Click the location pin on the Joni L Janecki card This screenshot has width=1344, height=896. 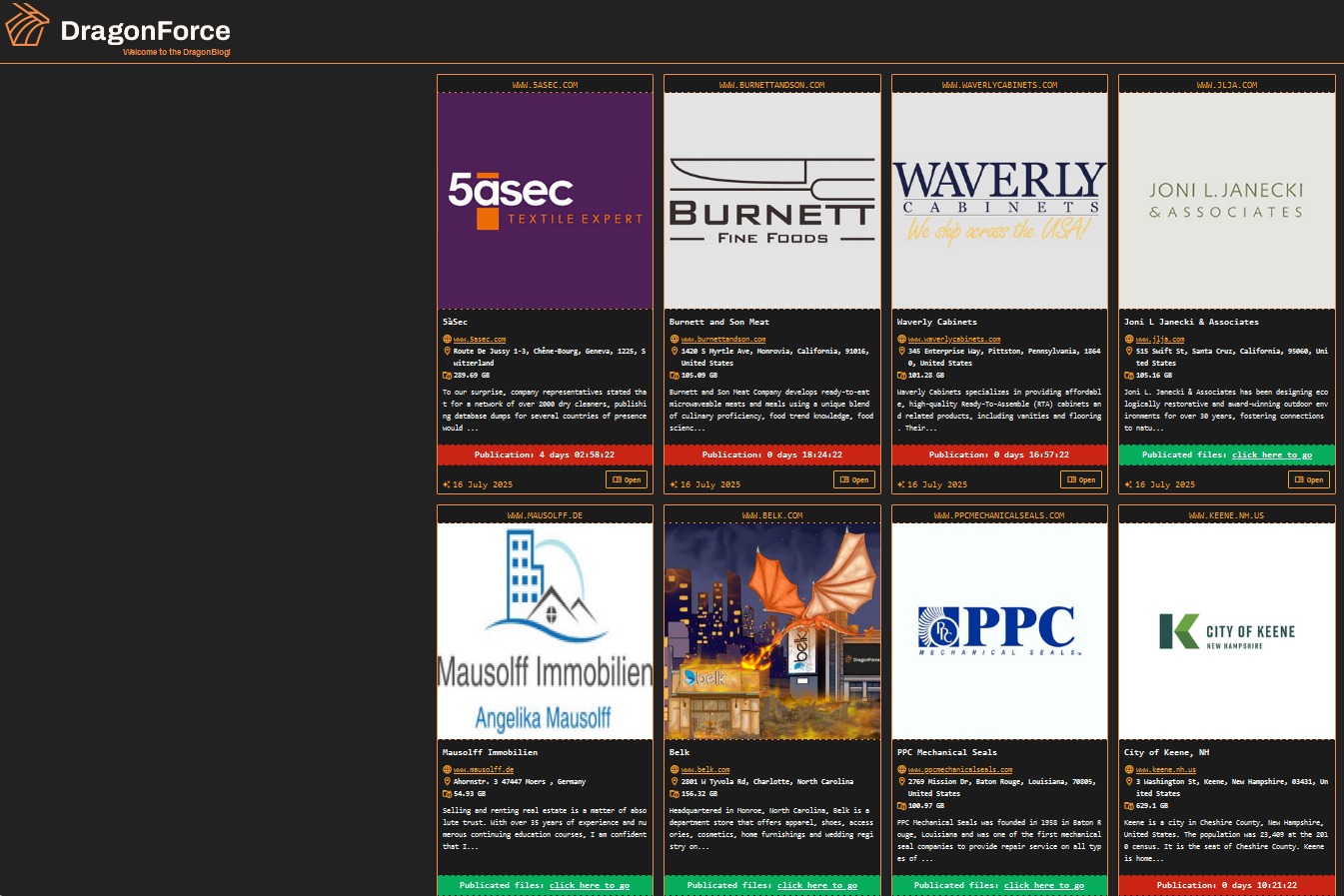[x=1129, y=352]
